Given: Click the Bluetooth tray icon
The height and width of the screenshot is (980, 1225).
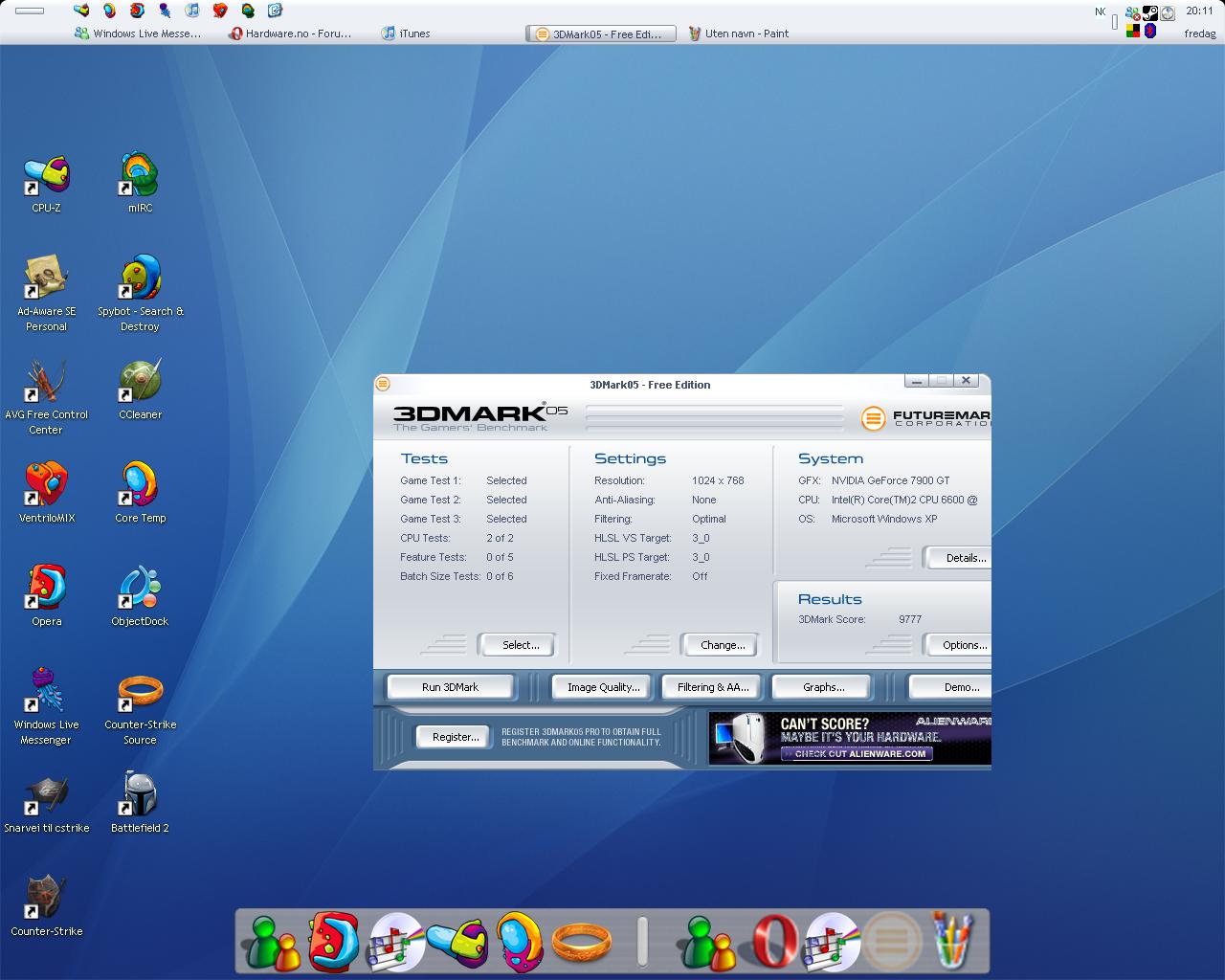Looking at the screenshot, I should point(1150,31).
